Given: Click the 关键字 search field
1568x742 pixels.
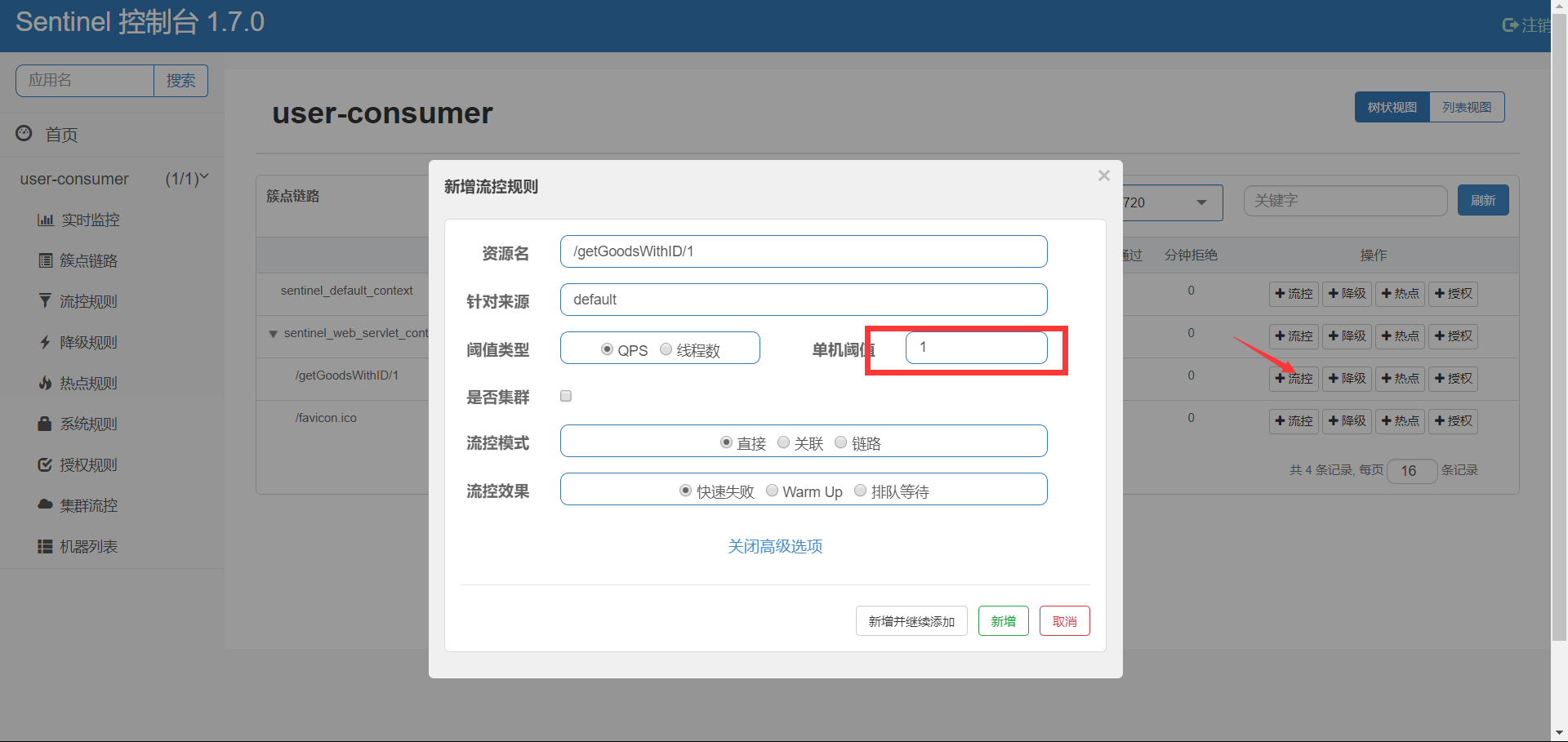Looking at the screenshot, I should (1345, 200).
